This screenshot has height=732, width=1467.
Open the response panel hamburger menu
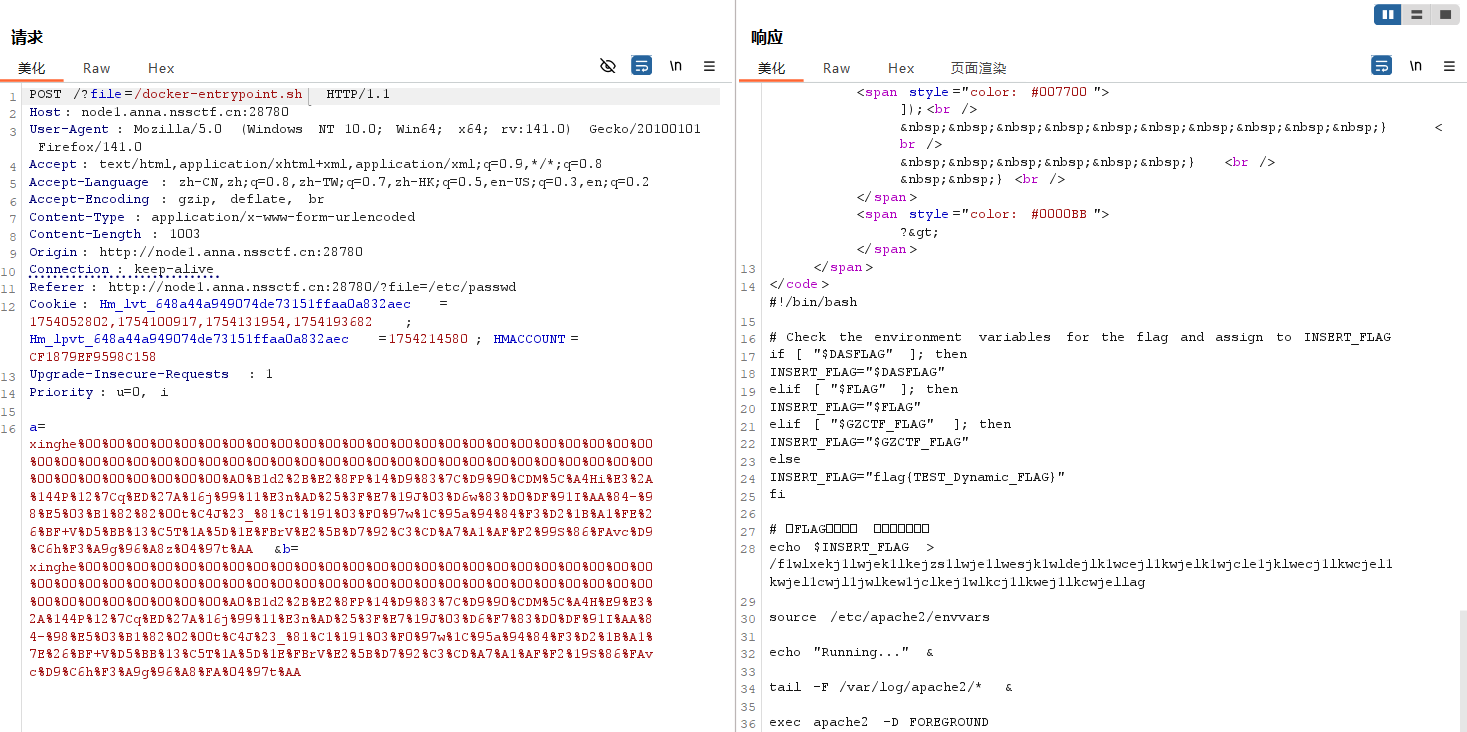1449,66
